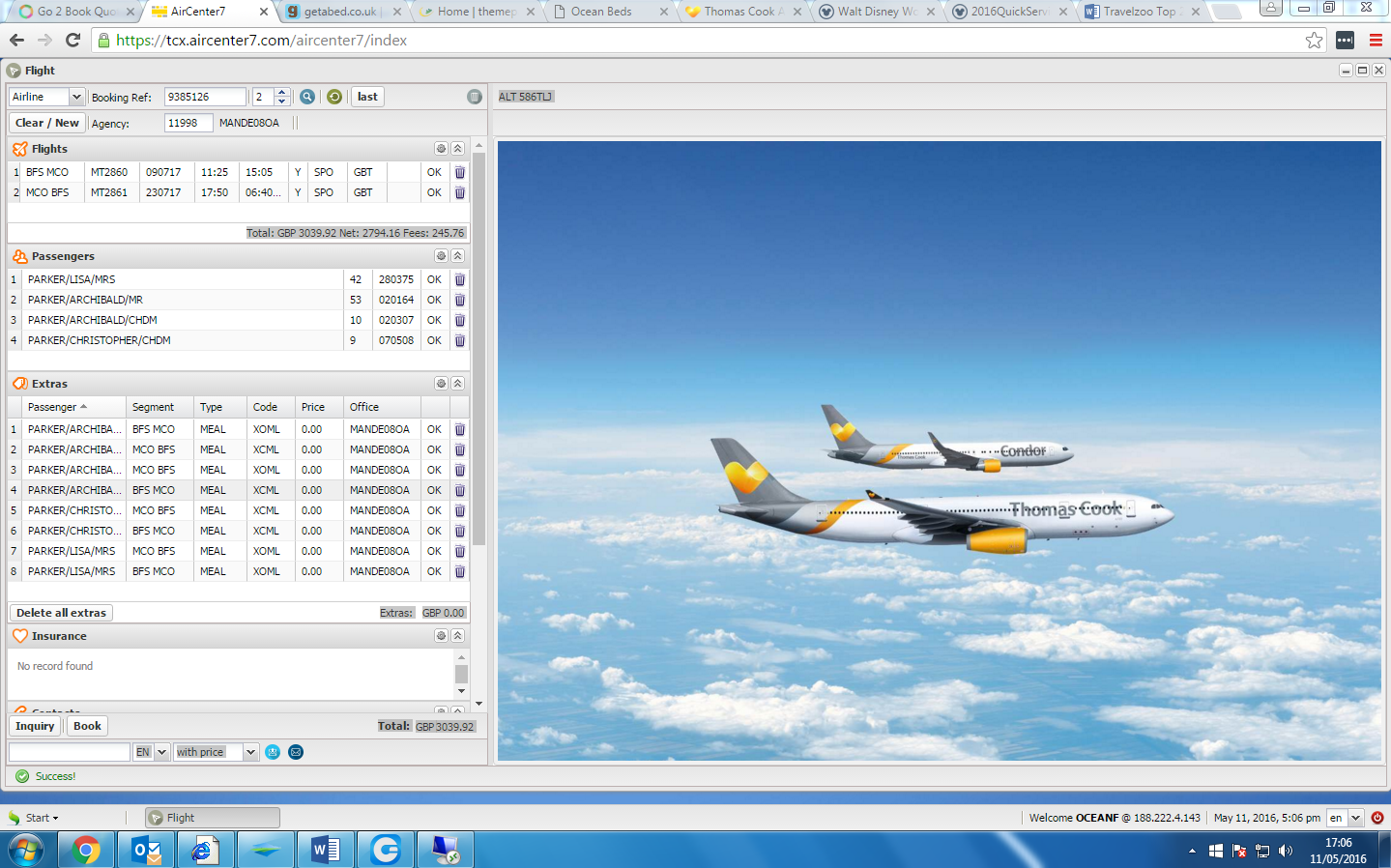Image resolution: width=1391 pixels, height=868 pixels.
Task: Click the Book button
Action: click(87, 726)
